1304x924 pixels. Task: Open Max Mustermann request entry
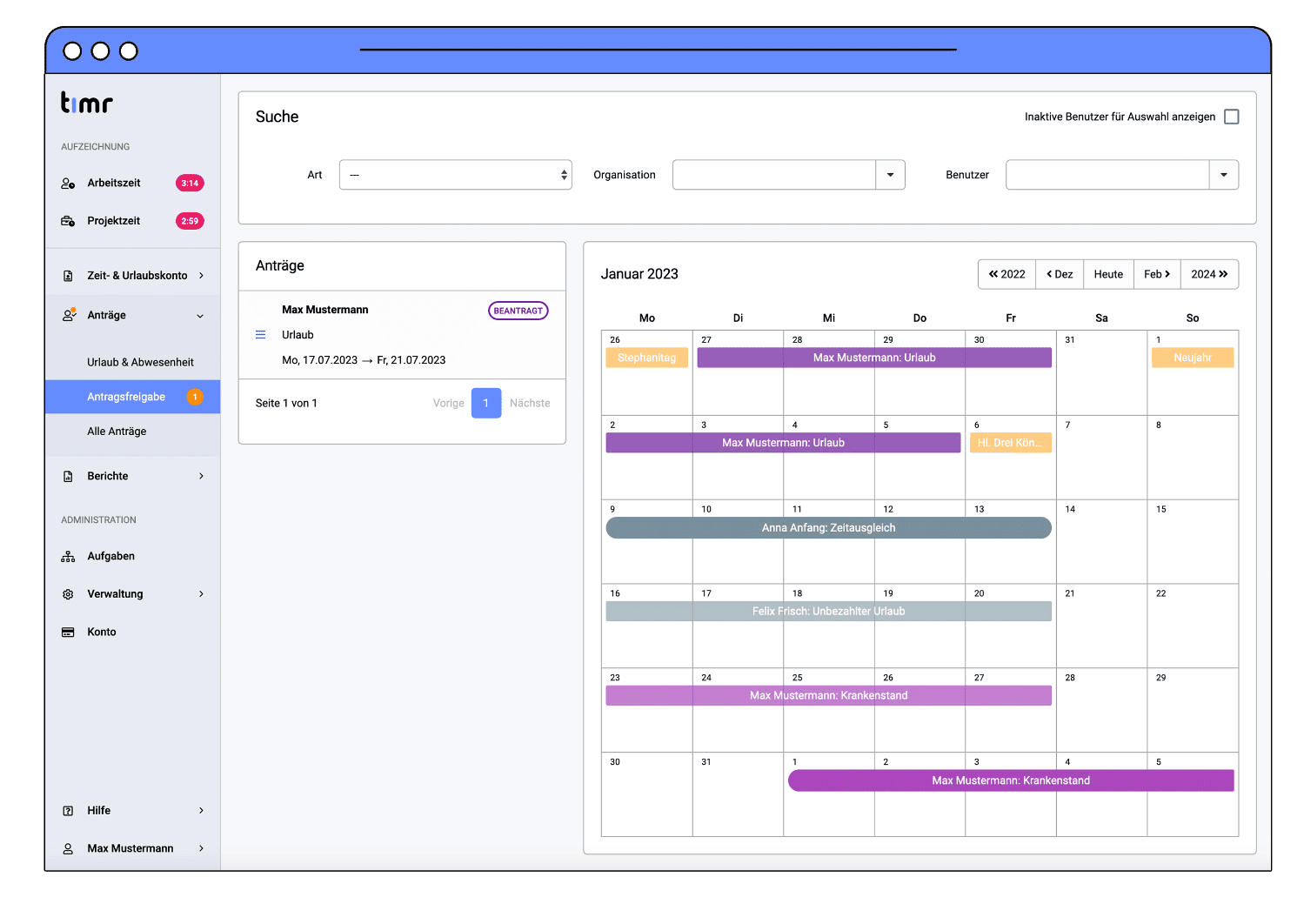(402, 335)
